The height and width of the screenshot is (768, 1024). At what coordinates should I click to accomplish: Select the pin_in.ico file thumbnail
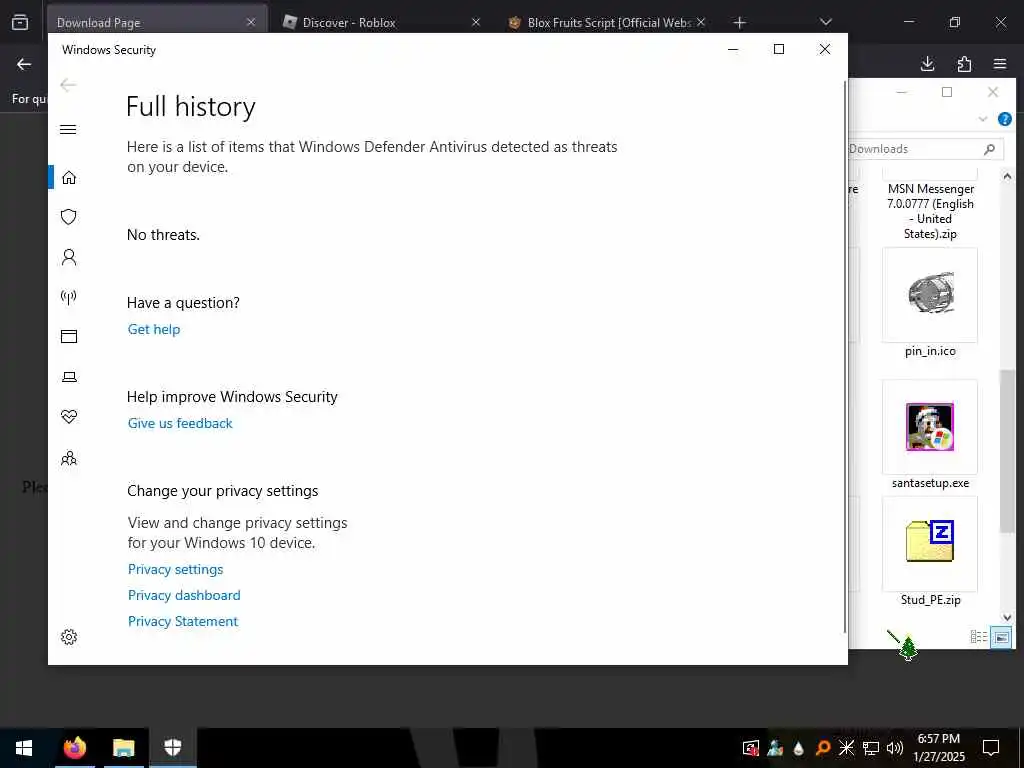coord(930,295)
